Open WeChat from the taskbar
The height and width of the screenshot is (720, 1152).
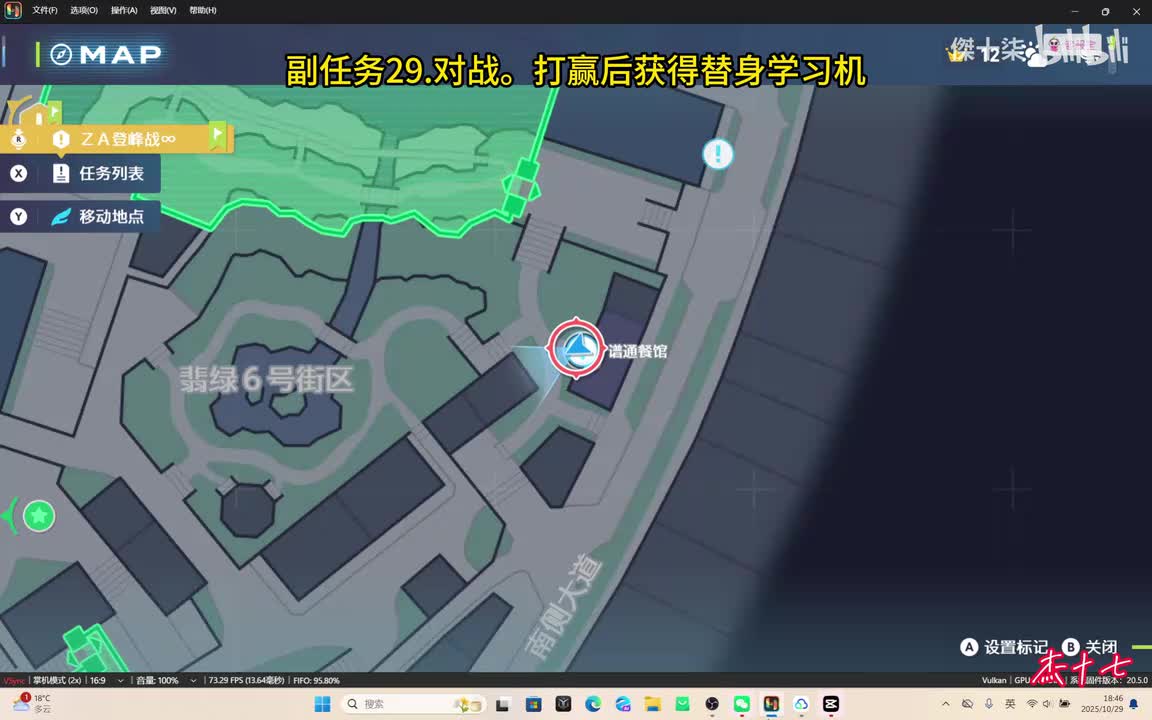(x=741, y=704)
